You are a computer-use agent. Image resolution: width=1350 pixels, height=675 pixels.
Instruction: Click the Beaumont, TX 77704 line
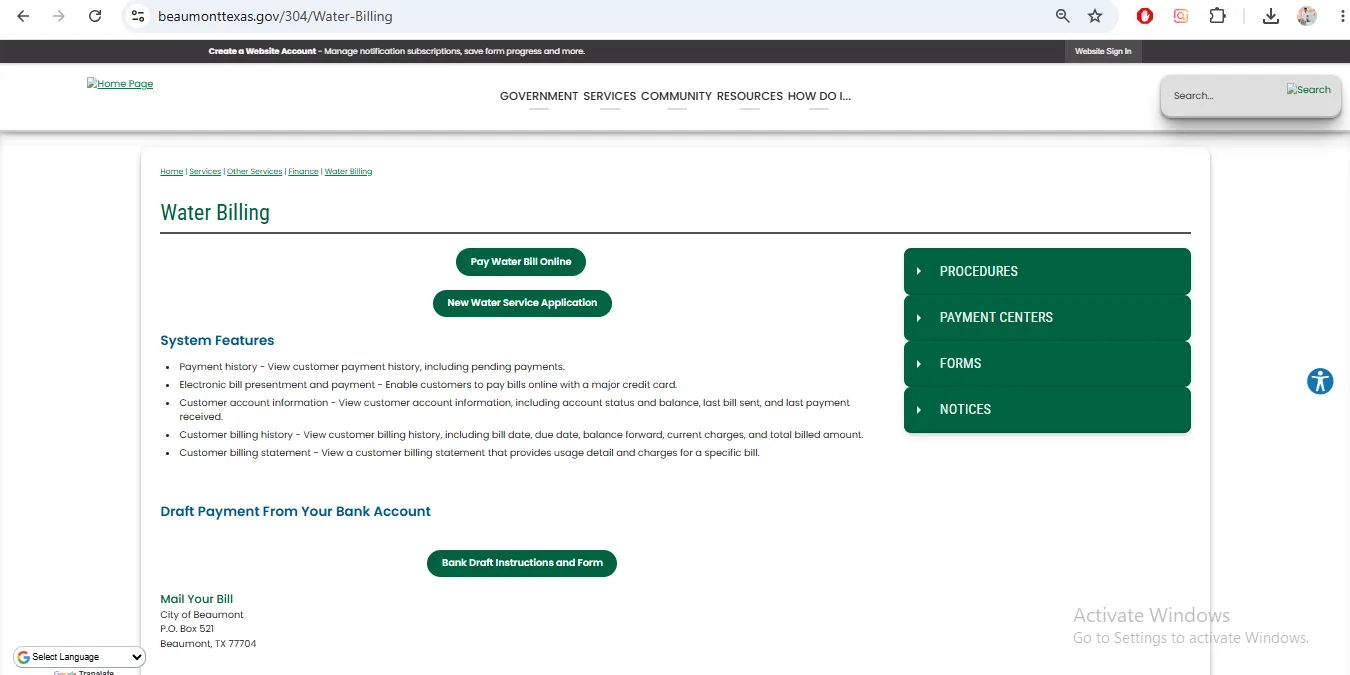[x=208, y=644]
